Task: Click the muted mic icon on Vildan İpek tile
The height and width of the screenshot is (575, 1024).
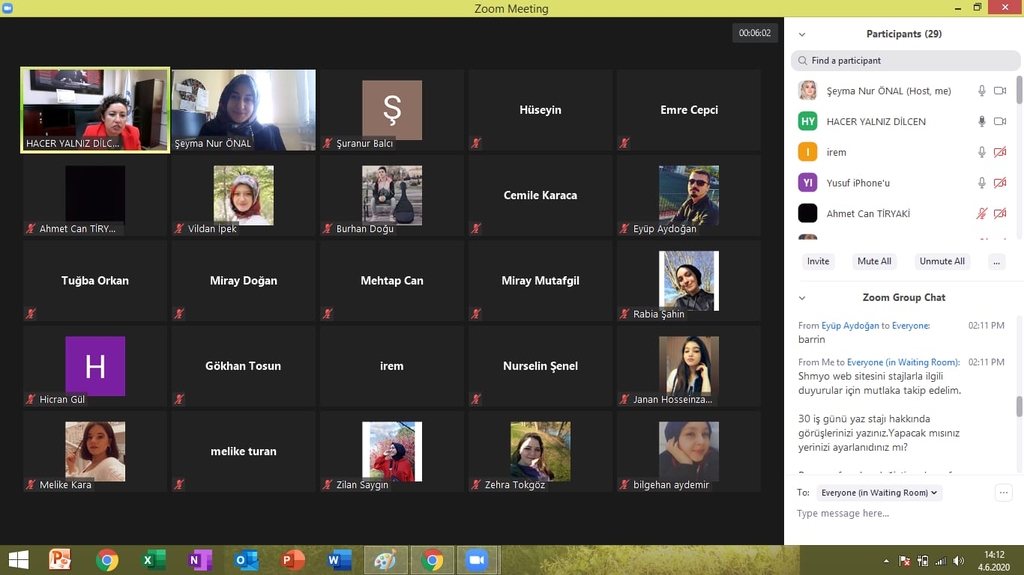Action: [179, 229]
